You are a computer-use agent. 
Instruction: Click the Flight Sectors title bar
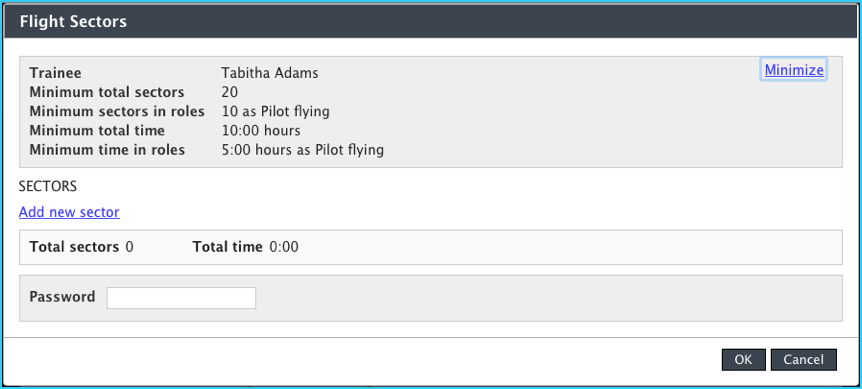coord(431,21)
